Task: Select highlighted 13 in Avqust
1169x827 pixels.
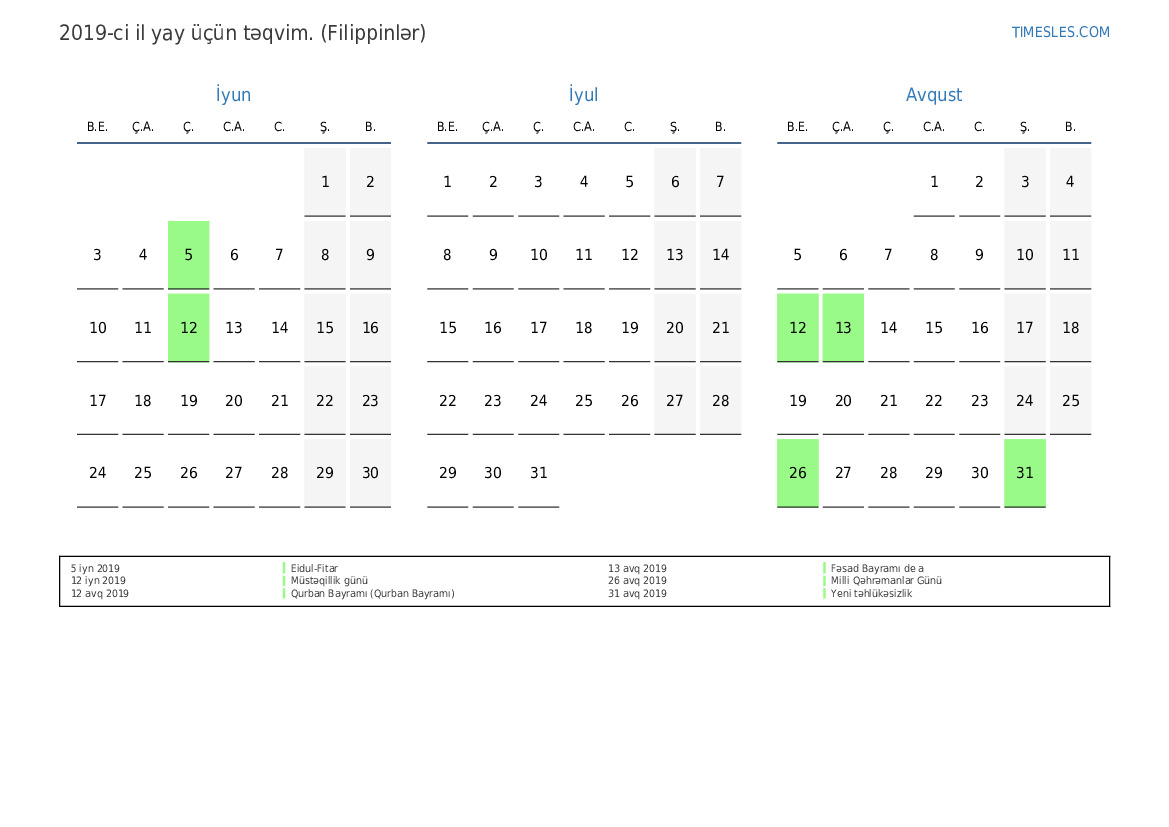Action: point(843,328)
